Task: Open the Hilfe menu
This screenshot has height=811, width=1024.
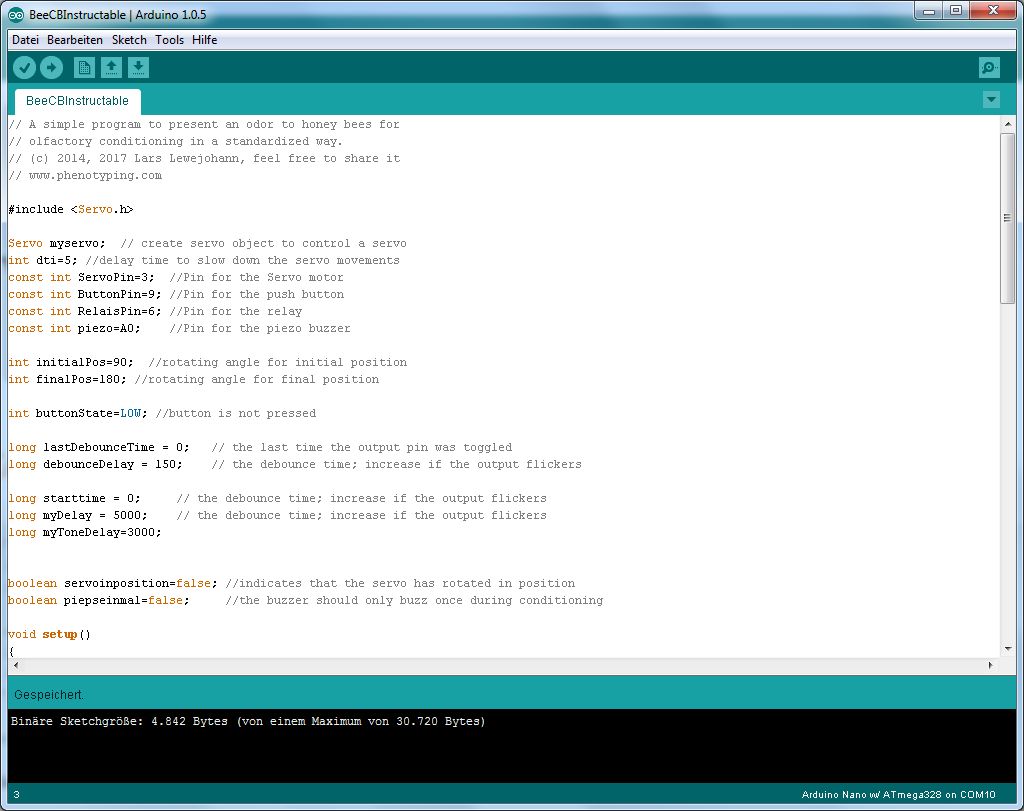Action: 204,40
